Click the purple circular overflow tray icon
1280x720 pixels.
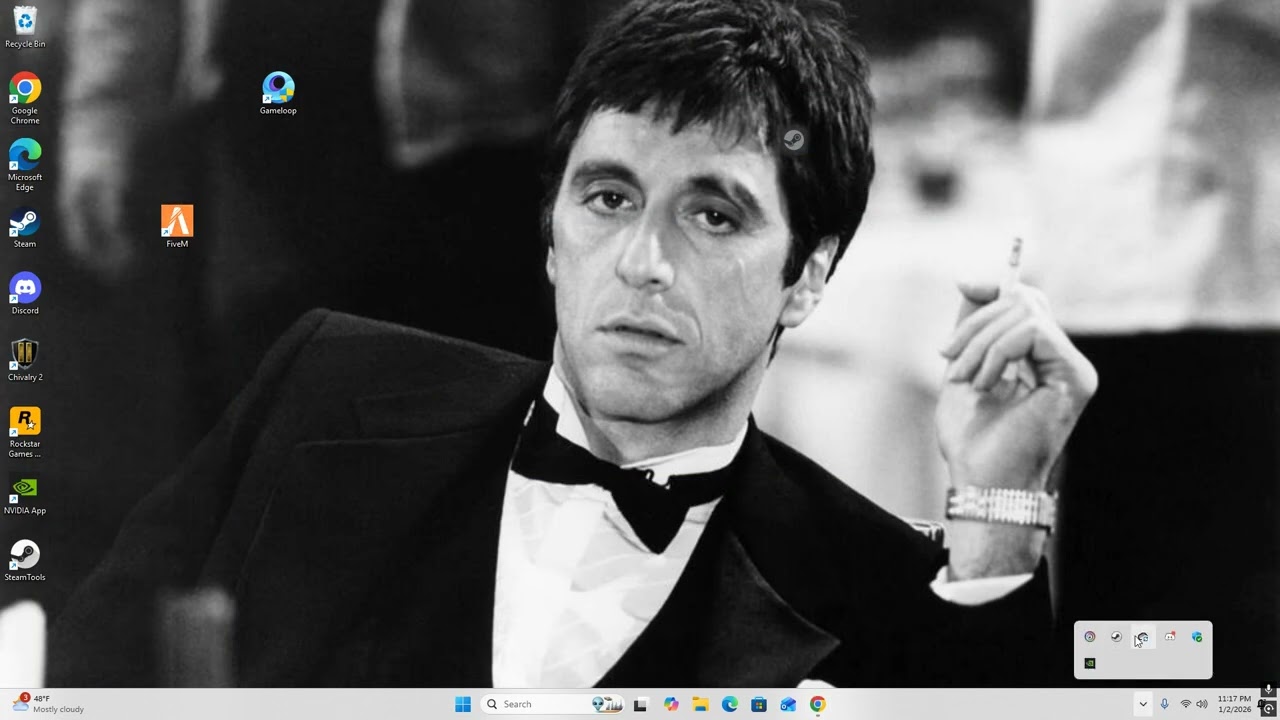click(1090, 637)
